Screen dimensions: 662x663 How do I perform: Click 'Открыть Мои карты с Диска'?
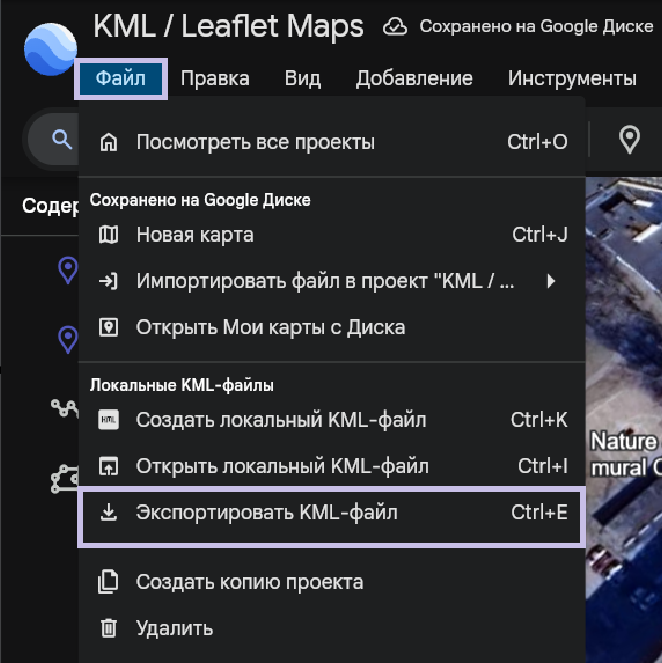click(270, 327)
